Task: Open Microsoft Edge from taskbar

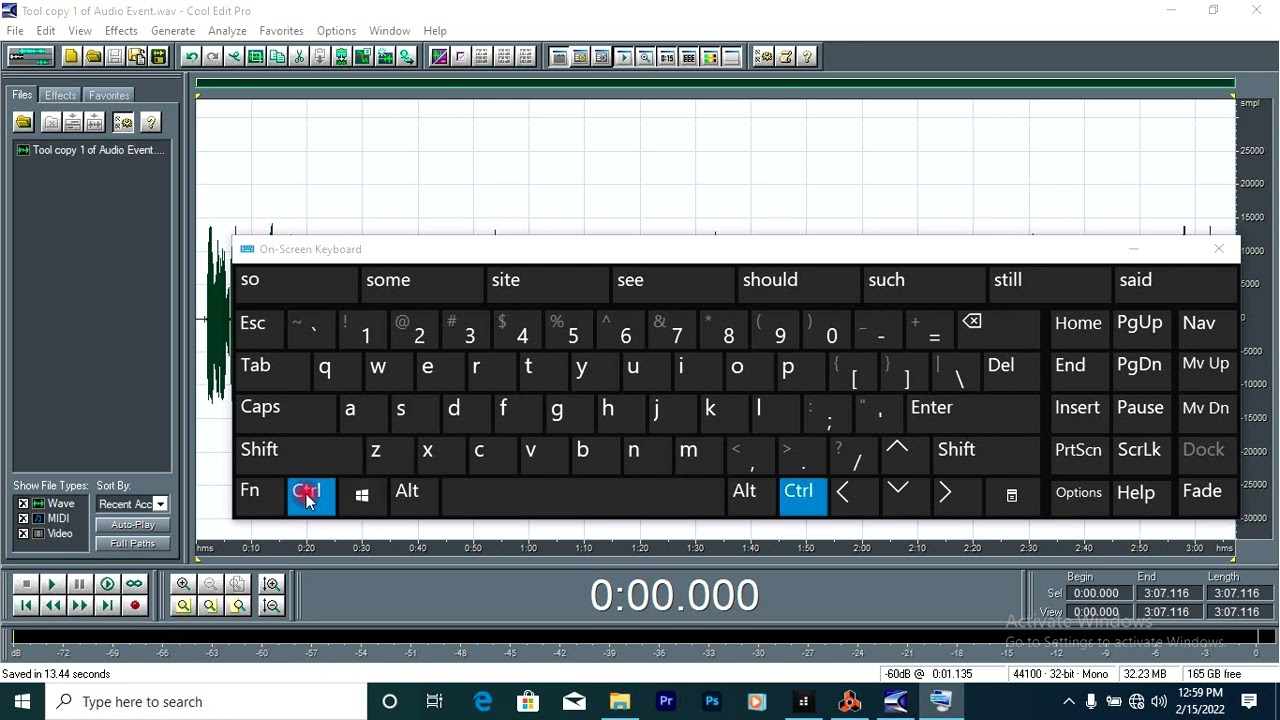Action: tap(482, 702)
